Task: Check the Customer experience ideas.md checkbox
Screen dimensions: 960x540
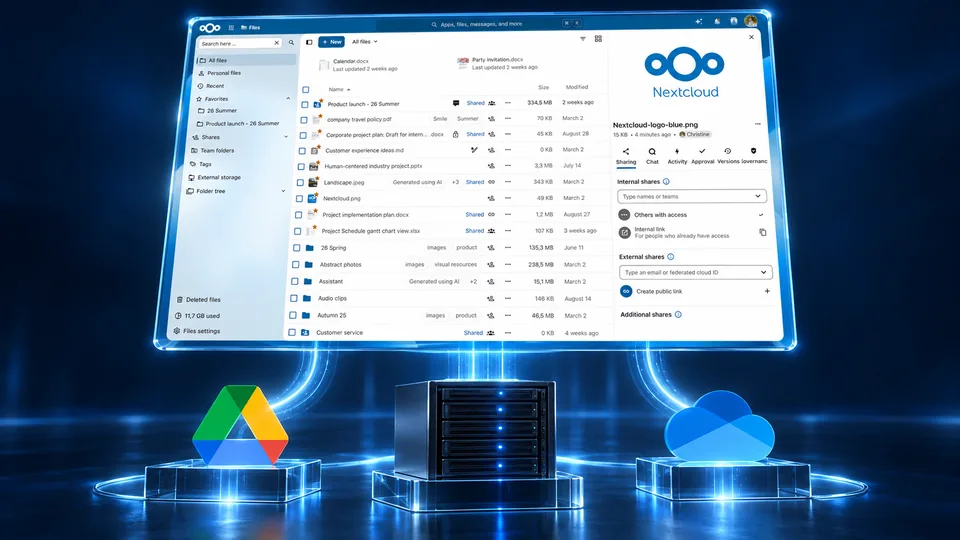Action: click(x=302, y=151)
